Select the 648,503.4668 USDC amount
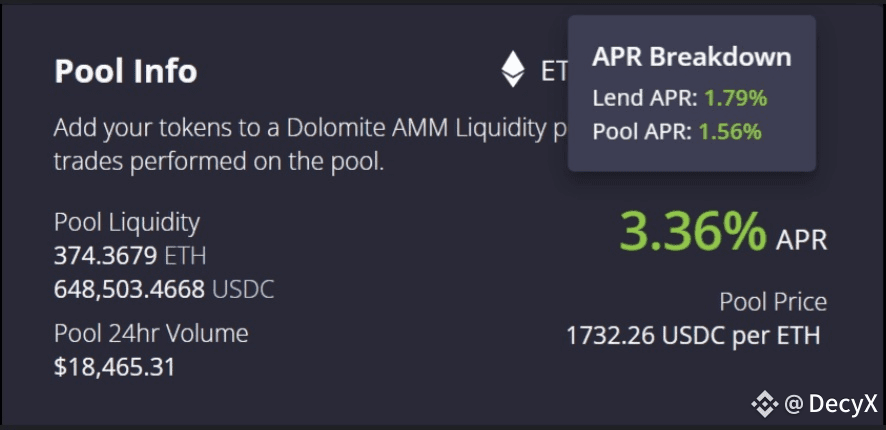 (164, 289)
